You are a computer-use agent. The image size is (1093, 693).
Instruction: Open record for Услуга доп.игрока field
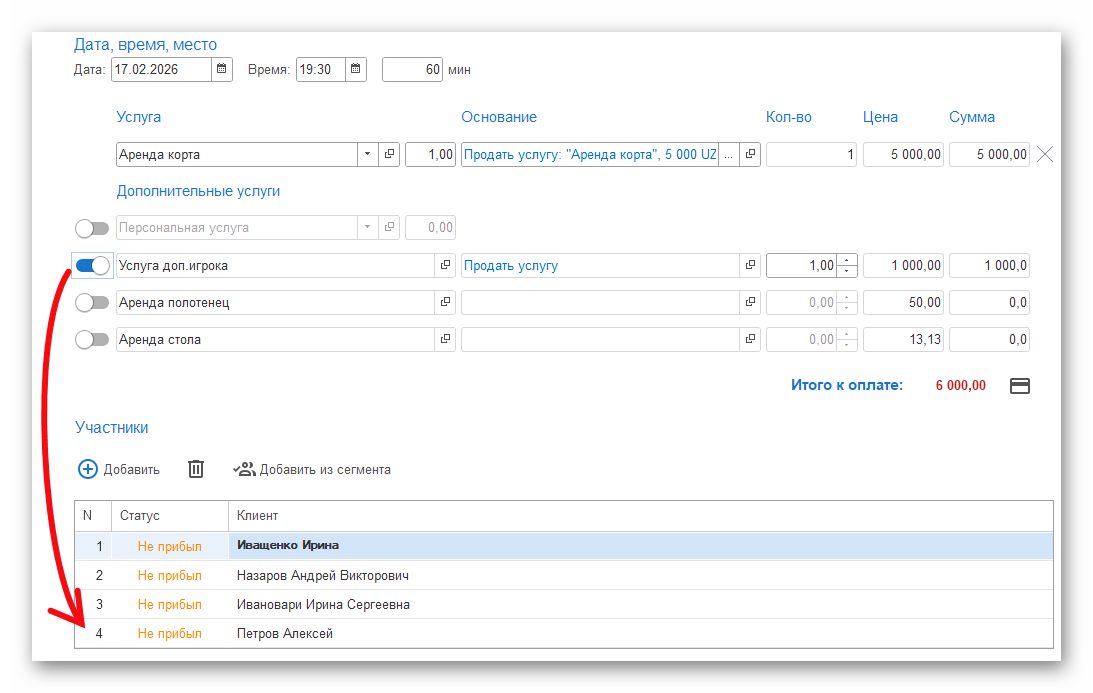[x=445, y=266]
